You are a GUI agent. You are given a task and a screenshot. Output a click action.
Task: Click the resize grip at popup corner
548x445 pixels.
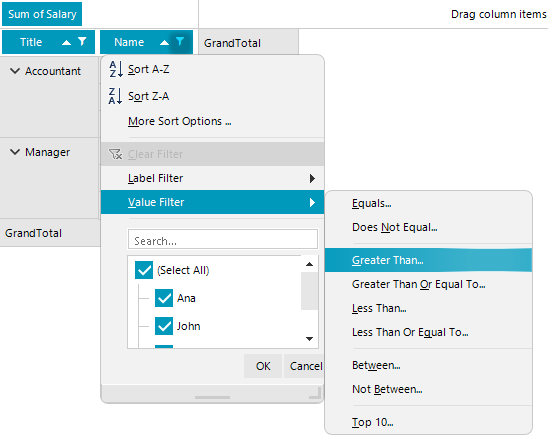pyautogui.click(x=316, y=393)
